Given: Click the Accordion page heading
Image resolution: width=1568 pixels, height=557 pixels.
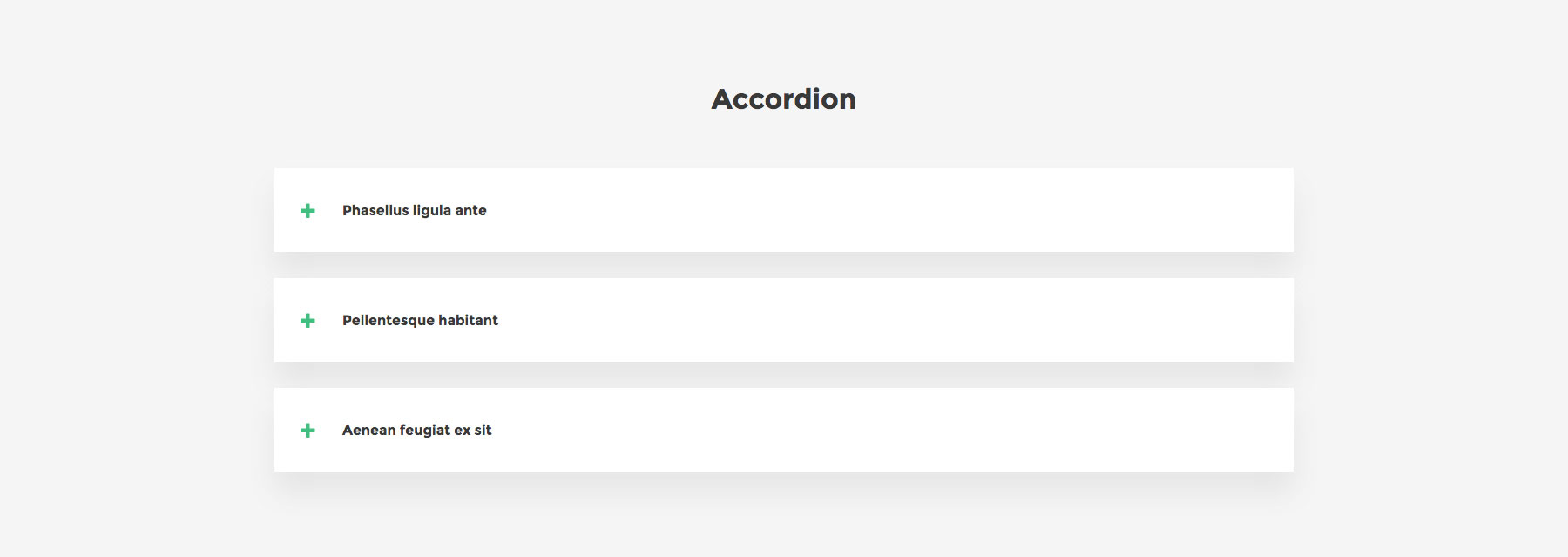Looking at the screenshot, I should pyautogui.click(x=783, y=99).
